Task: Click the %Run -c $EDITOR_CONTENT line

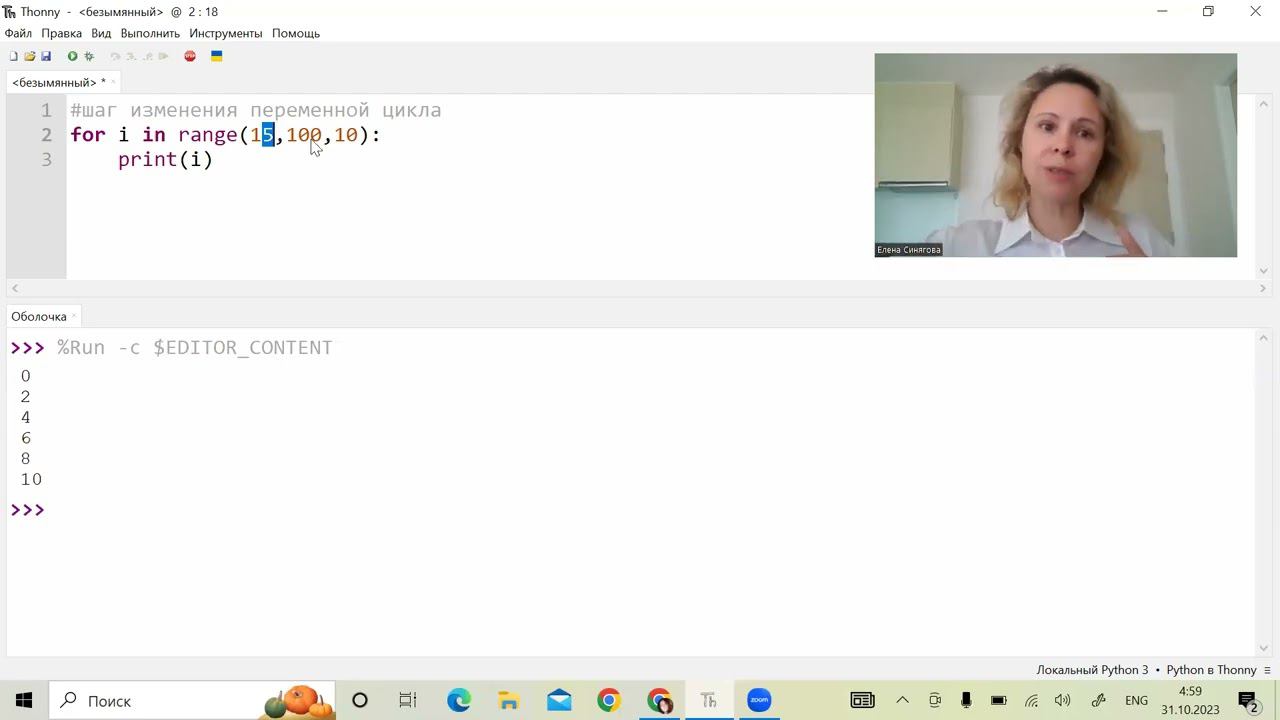Action: coord(195,347)
